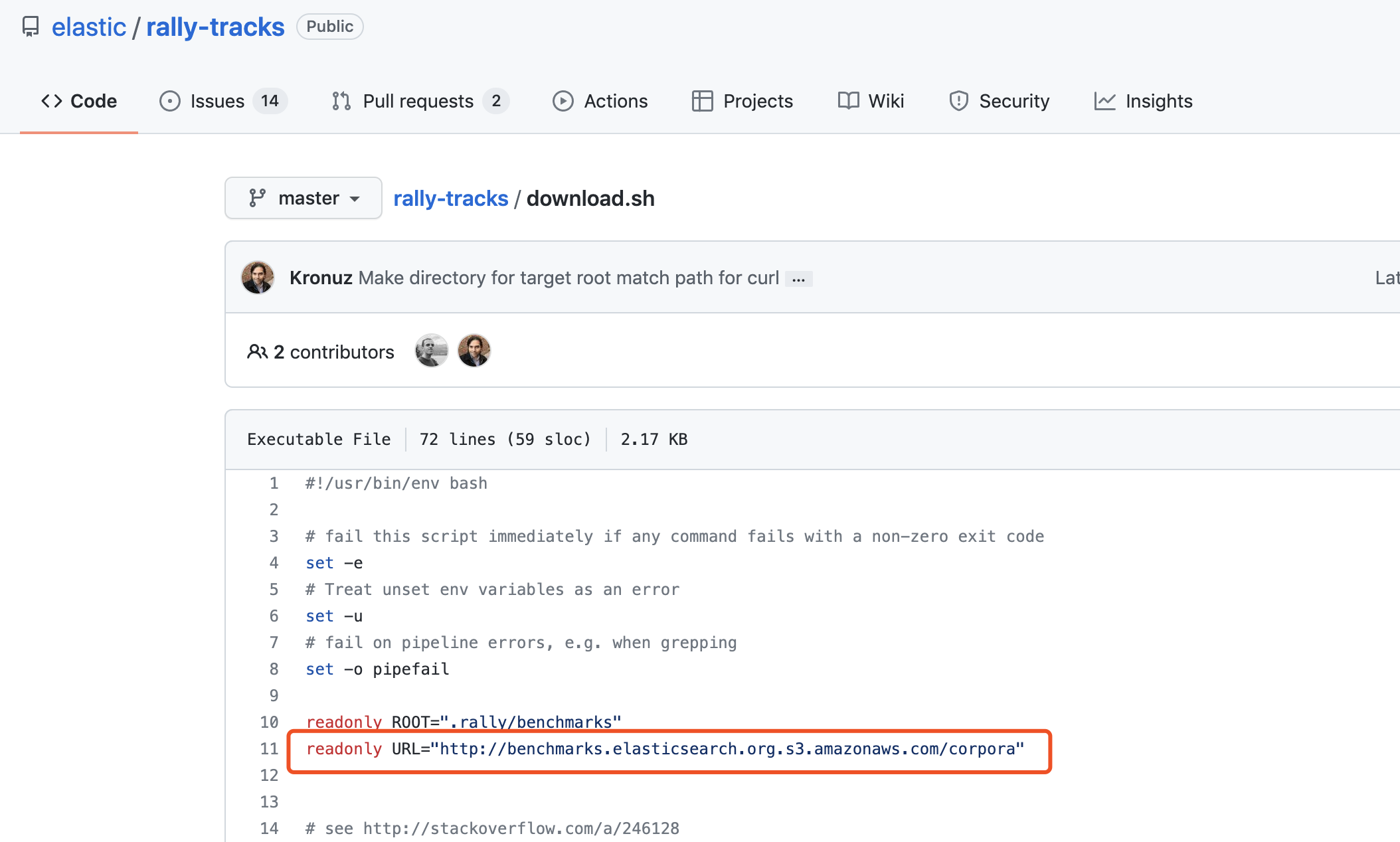The image size is (1400, 842).
Task: Click the Actions play icon
Action: 563,101
